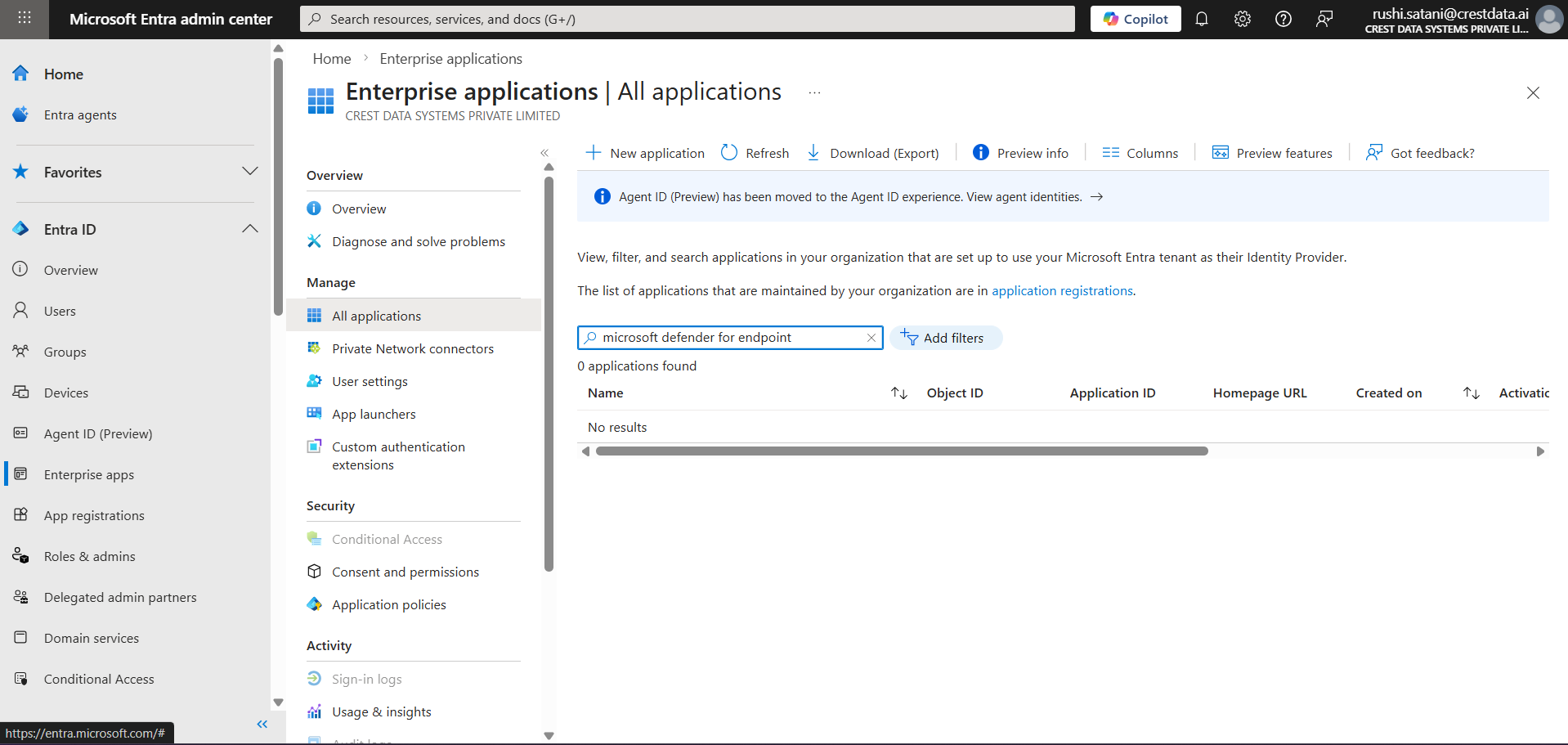
Task: Refresh the applications list
Action: pyautogui.click(x=755, y=153)
